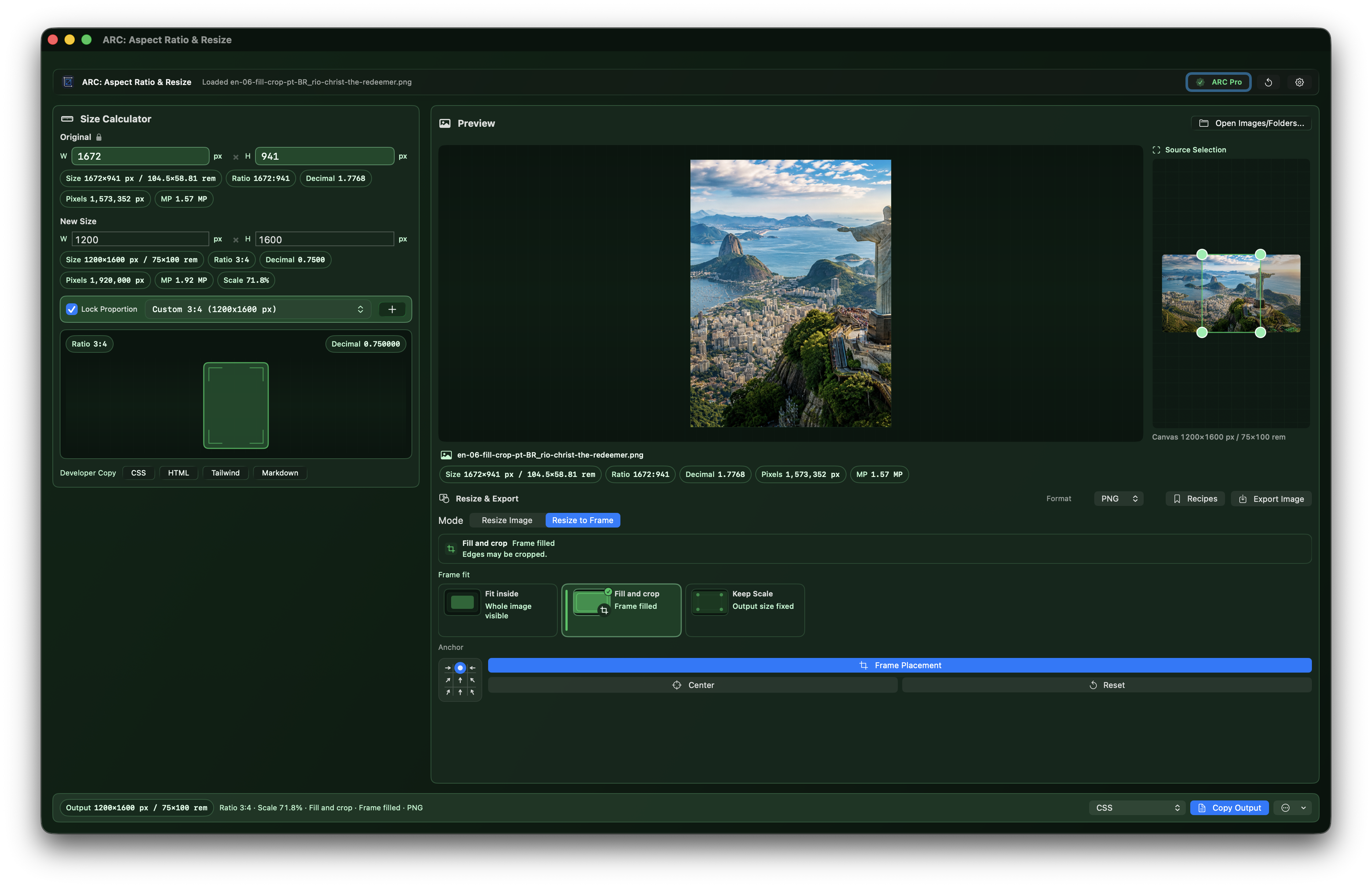1372x888 pixels.
Task: Click the Original width field showing 1672
Action: (140, 156)
